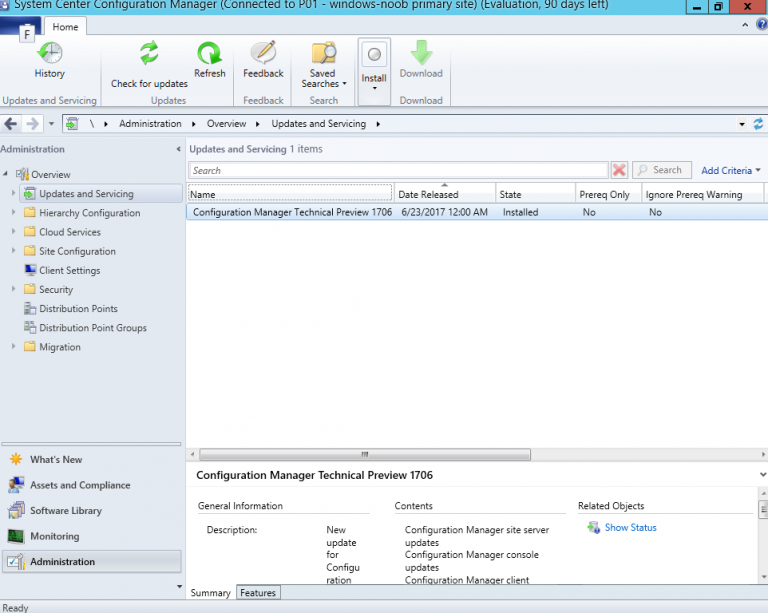Click horizontal scrollbar right arrow

[763, 454]
